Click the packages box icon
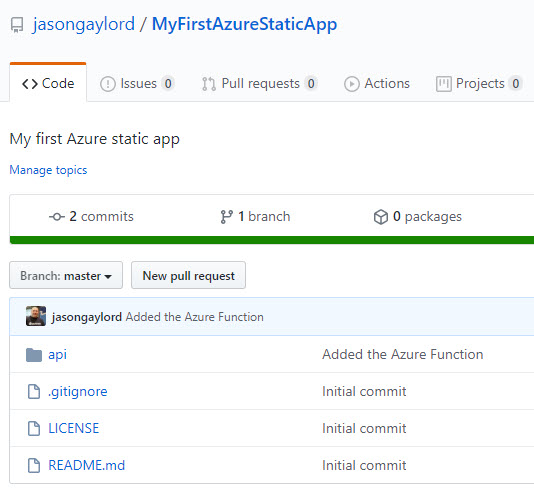Screen dimensions: 534x495 [x=381, y=217]
